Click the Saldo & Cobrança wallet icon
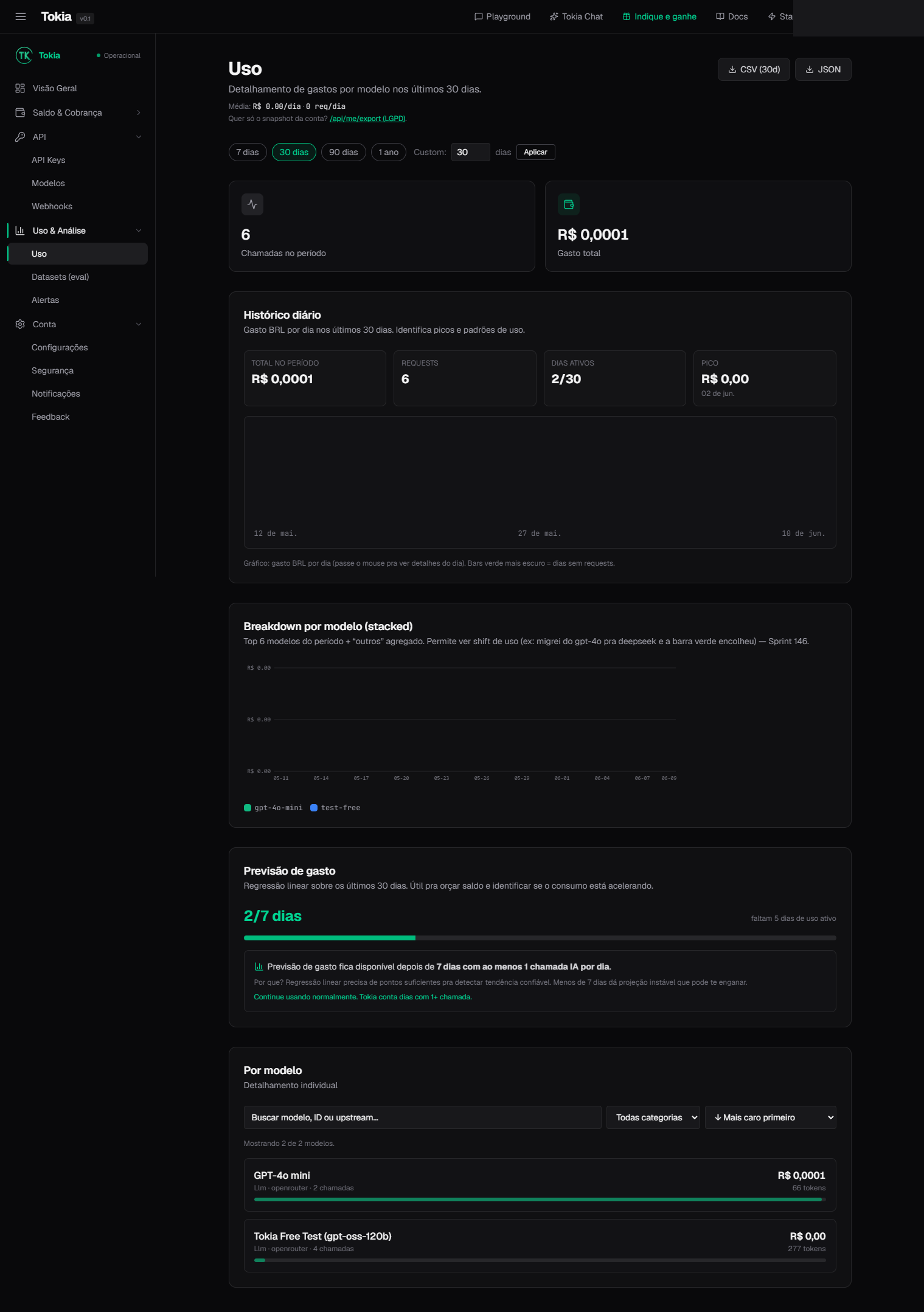 [x=20, y=113]
